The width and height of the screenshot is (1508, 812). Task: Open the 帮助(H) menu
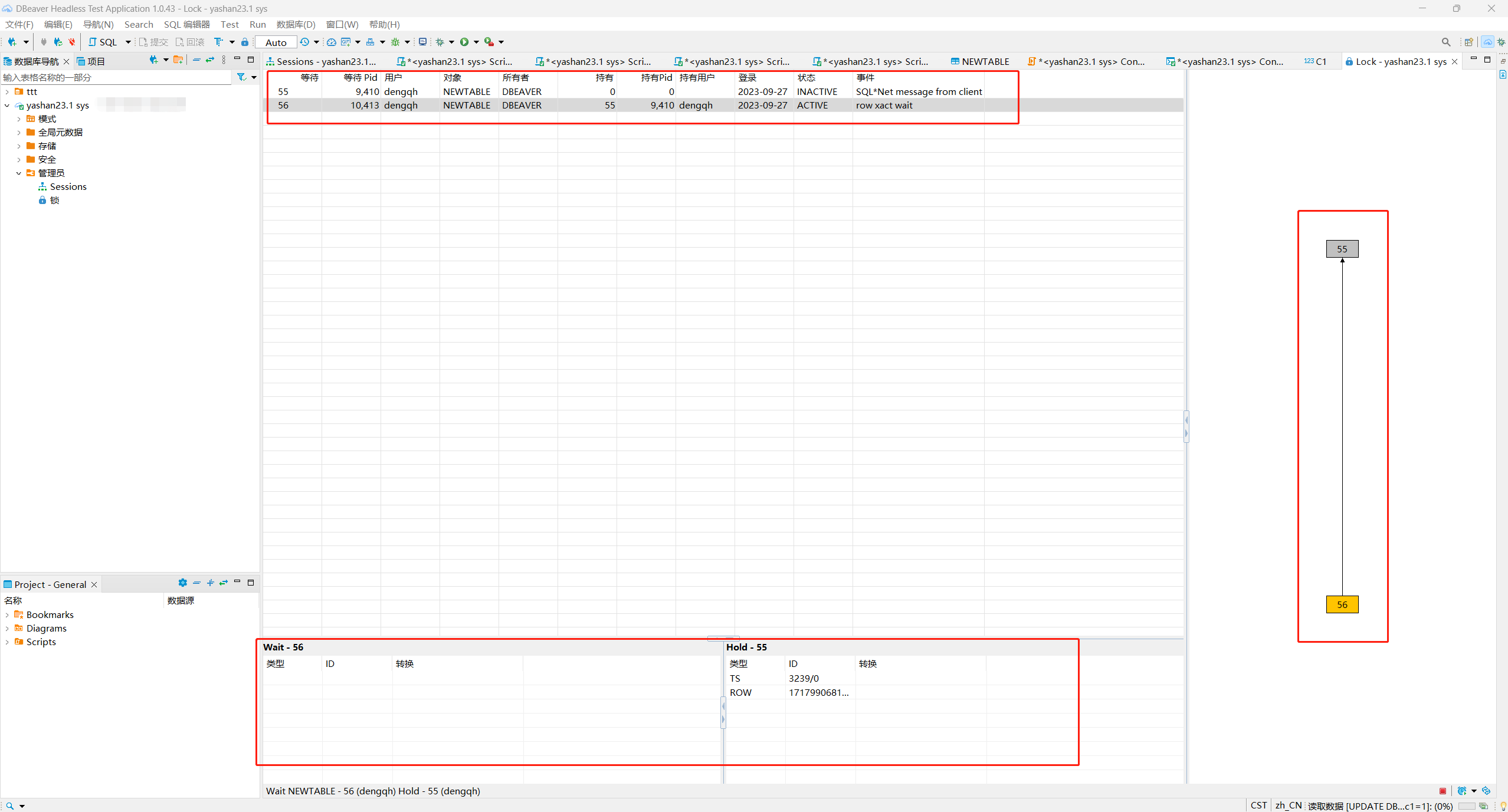(385, 24)
